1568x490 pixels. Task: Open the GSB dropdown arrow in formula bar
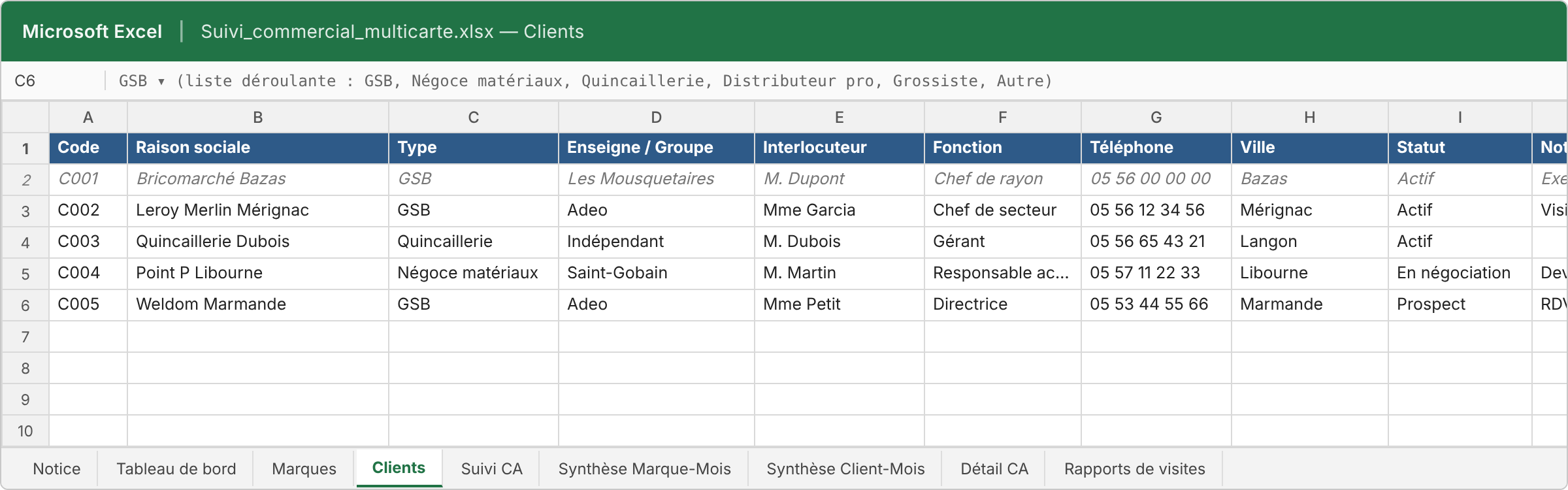click(161, 82)
